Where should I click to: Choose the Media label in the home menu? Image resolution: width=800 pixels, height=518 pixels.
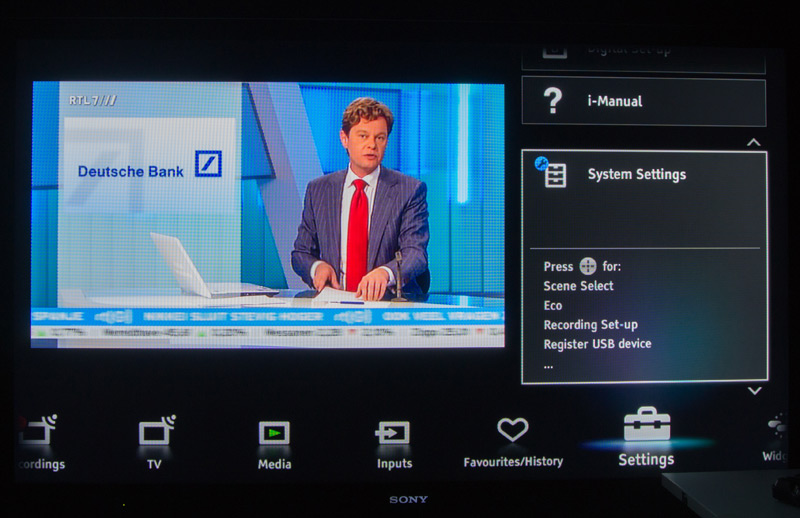coord(274,464)
